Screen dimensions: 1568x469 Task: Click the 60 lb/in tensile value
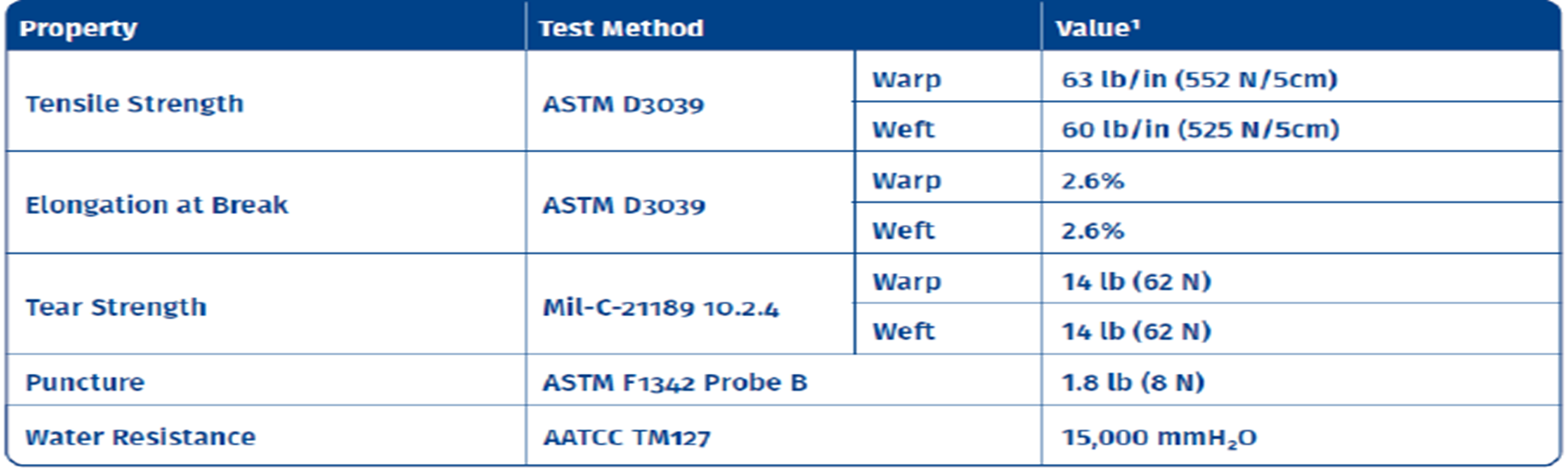1200,129
